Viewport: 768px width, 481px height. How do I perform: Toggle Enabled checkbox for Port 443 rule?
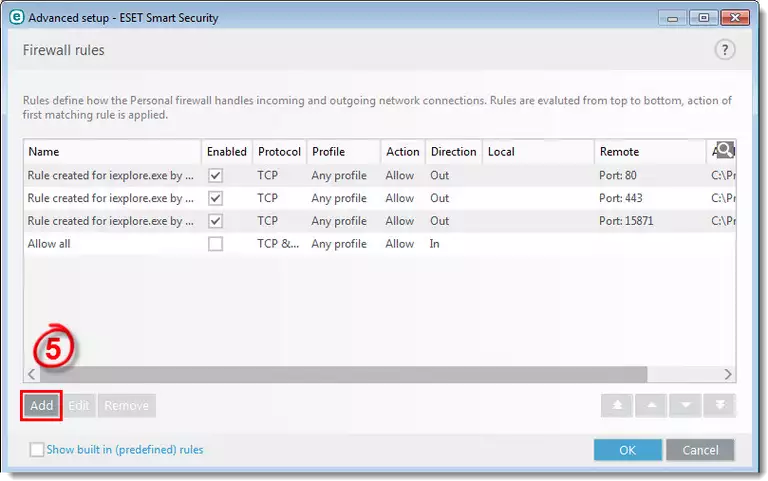(215, 198)
